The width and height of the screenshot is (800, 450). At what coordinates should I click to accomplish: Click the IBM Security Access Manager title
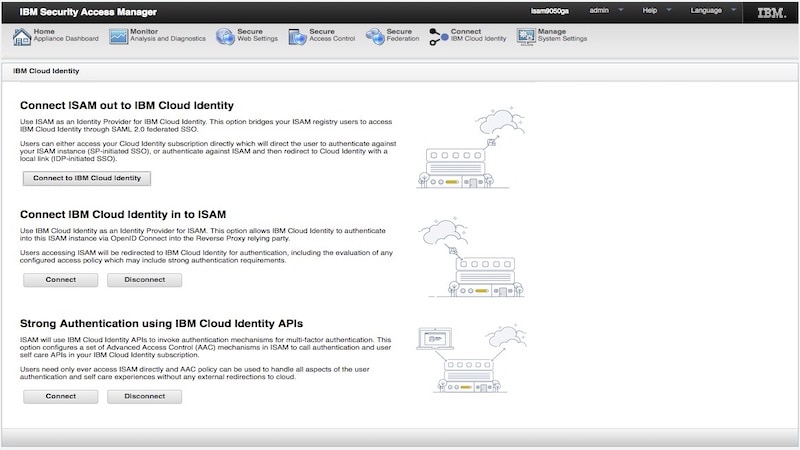tap(88, 12)
